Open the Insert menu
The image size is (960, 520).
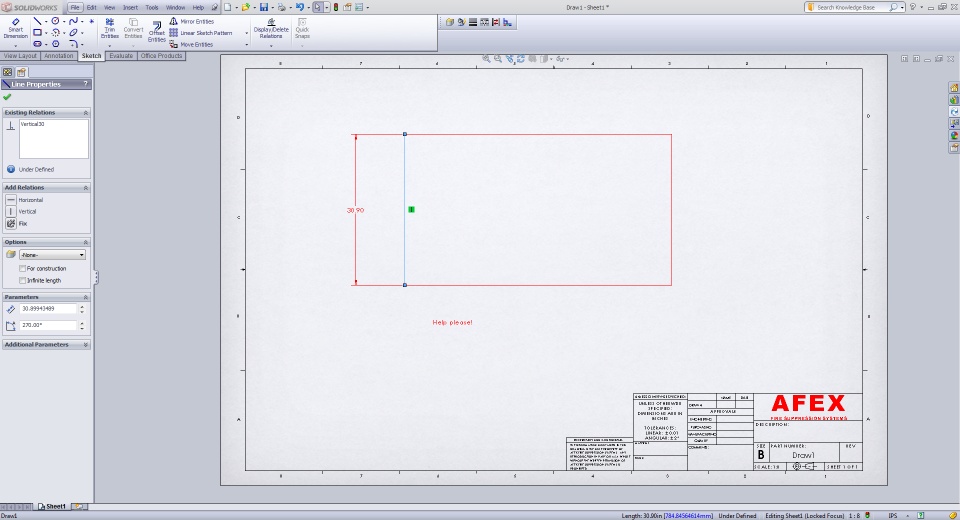click(x=130, y=7)
